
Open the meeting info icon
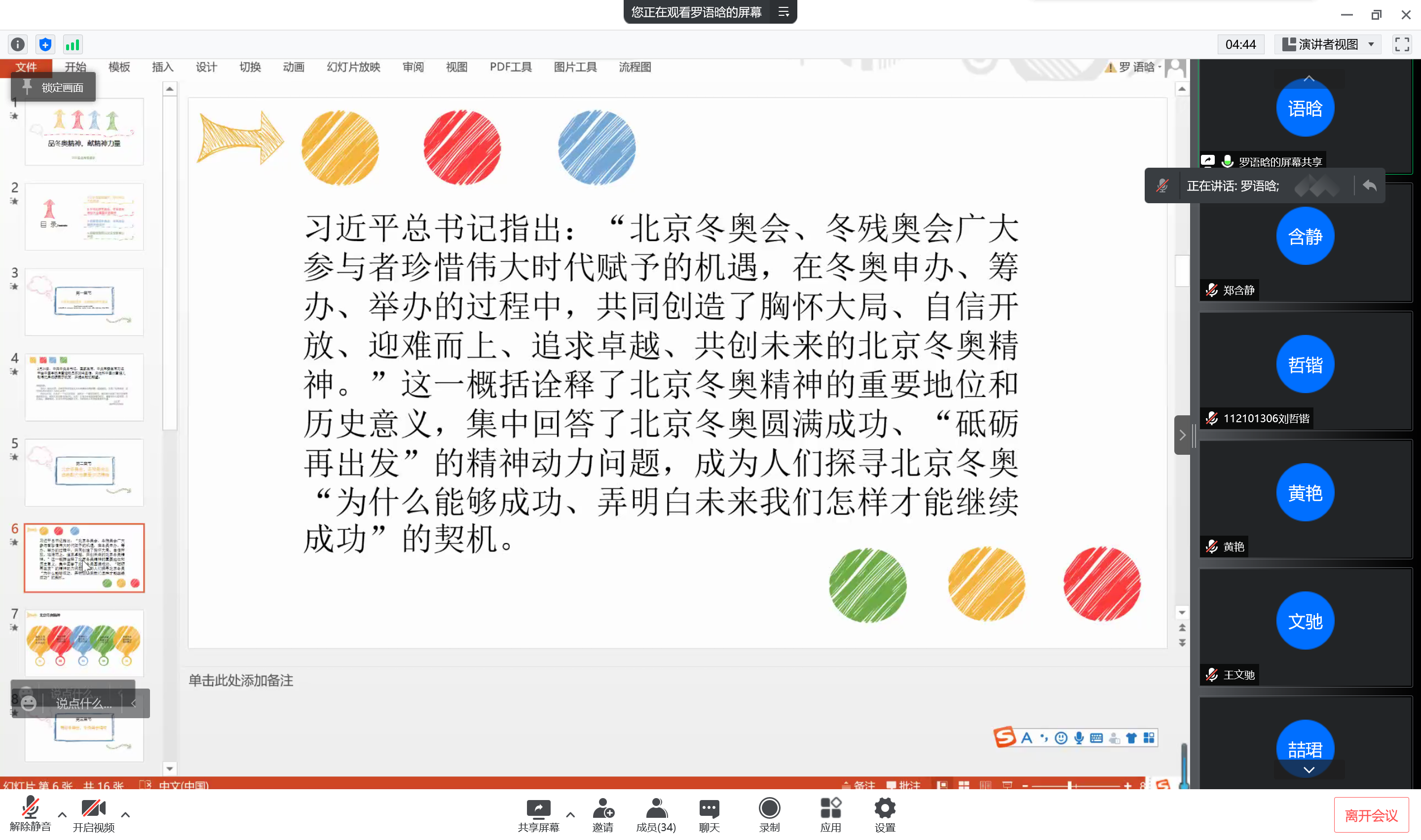point(18,44)
